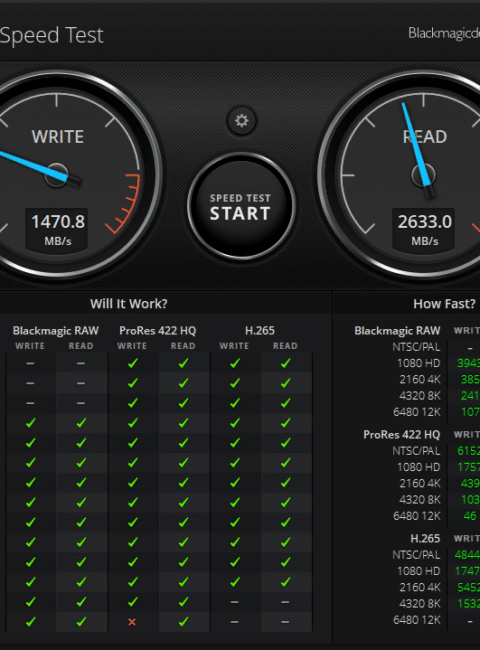Click Blackmagic RAW section title in How Fast
Image resolution: width=480 pixels, height=650 pixels.
point(397,330)
